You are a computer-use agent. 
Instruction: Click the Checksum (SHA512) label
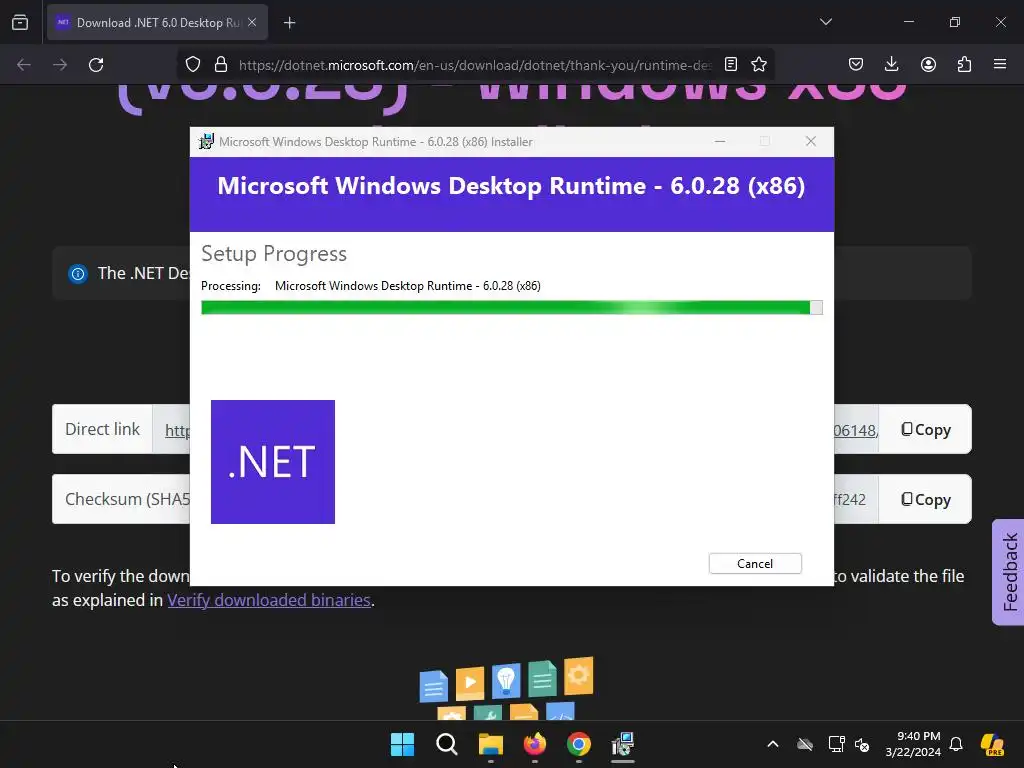[x=127, y=499]
